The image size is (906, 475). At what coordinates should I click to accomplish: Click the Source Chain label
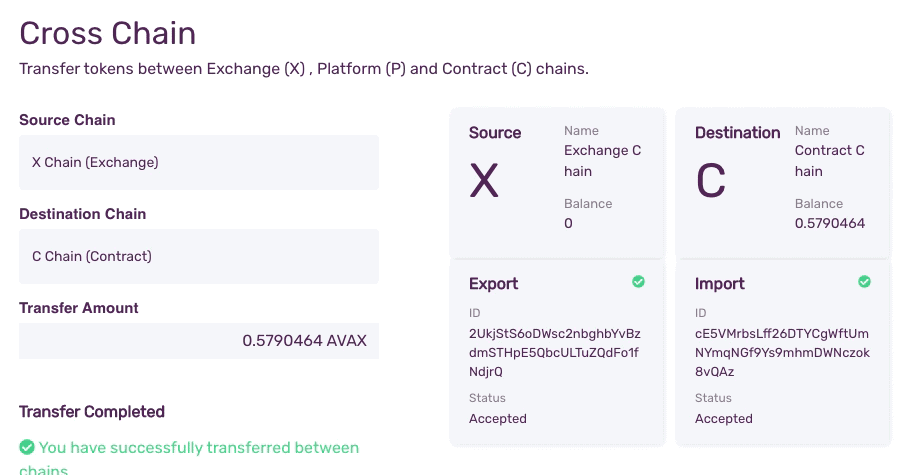67,120
